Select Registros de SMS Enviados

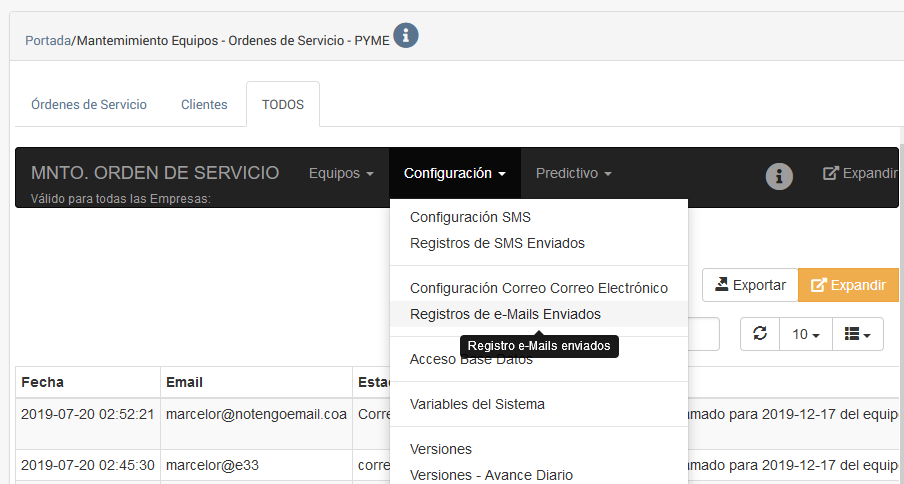497,243
